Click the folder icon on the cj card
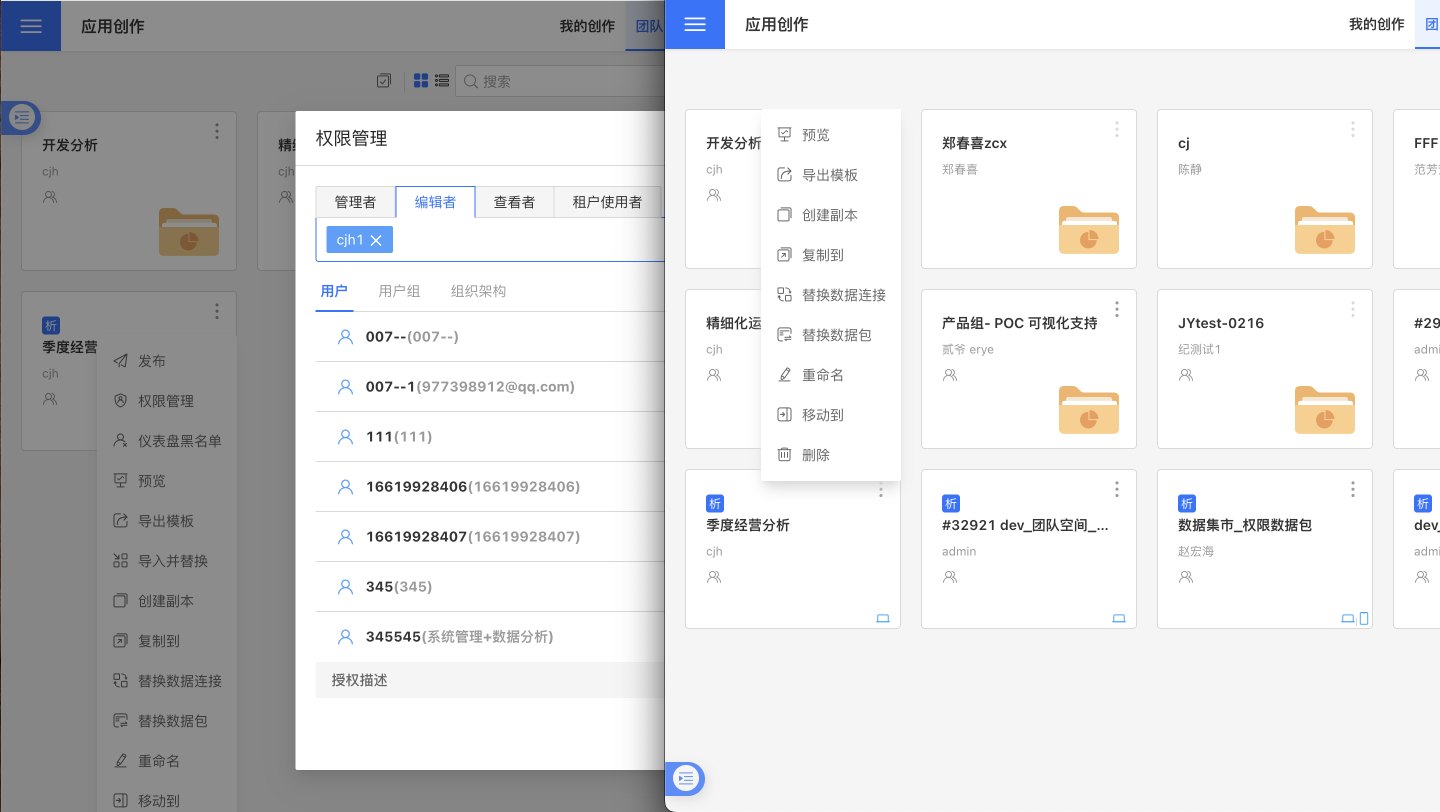 (1324, 229)
